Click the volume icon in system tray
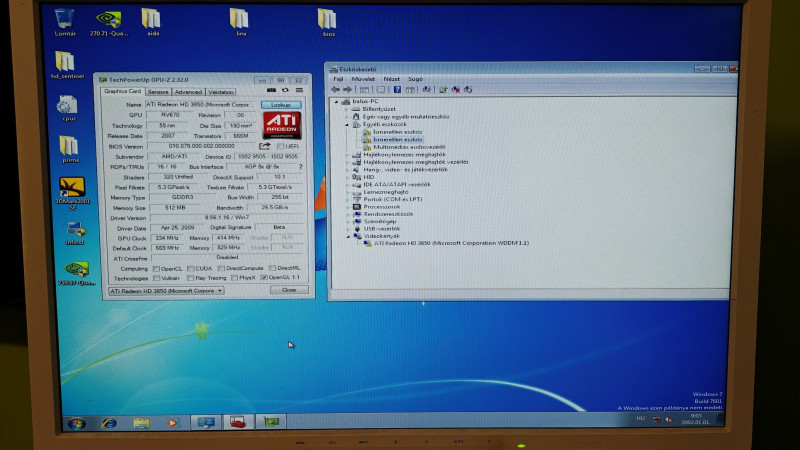This screenshot has height=450, width=800. pyautogui.click(x=668, y=419)
